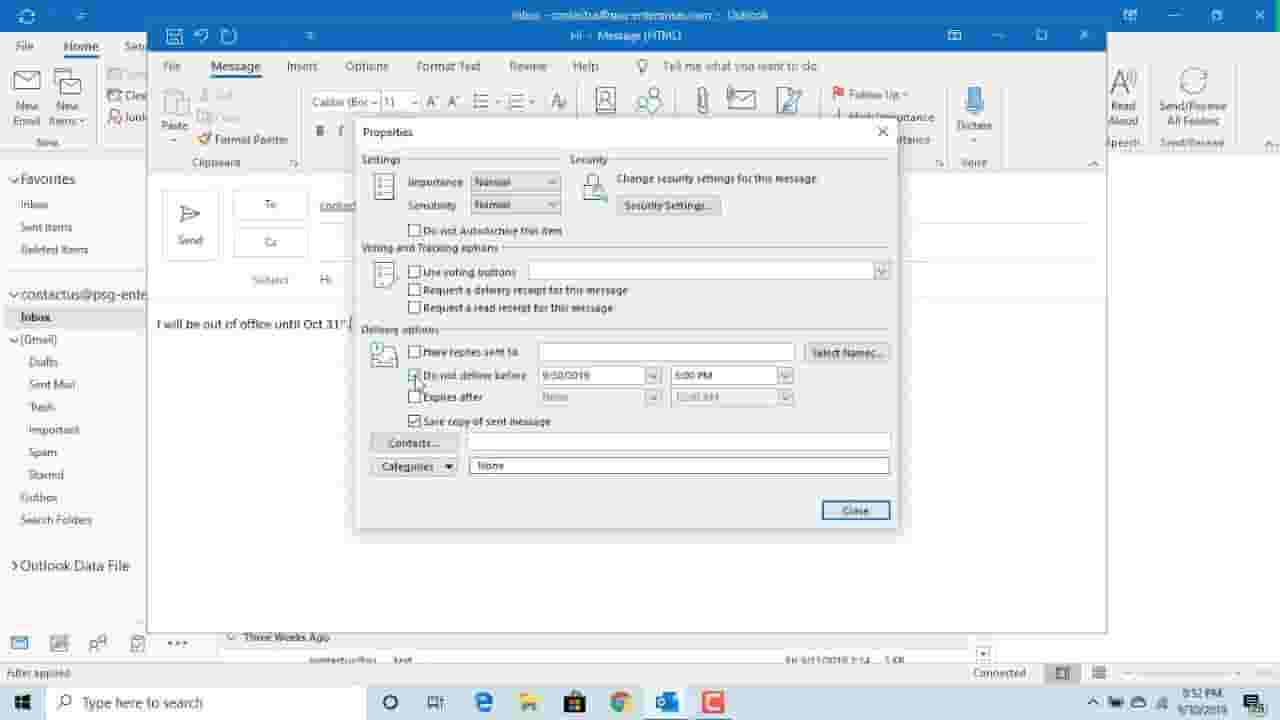Viewport: 1280px width, 720px height.
Task: Click the Redo icon in message title bar
Action: click(x=228, y=35)
